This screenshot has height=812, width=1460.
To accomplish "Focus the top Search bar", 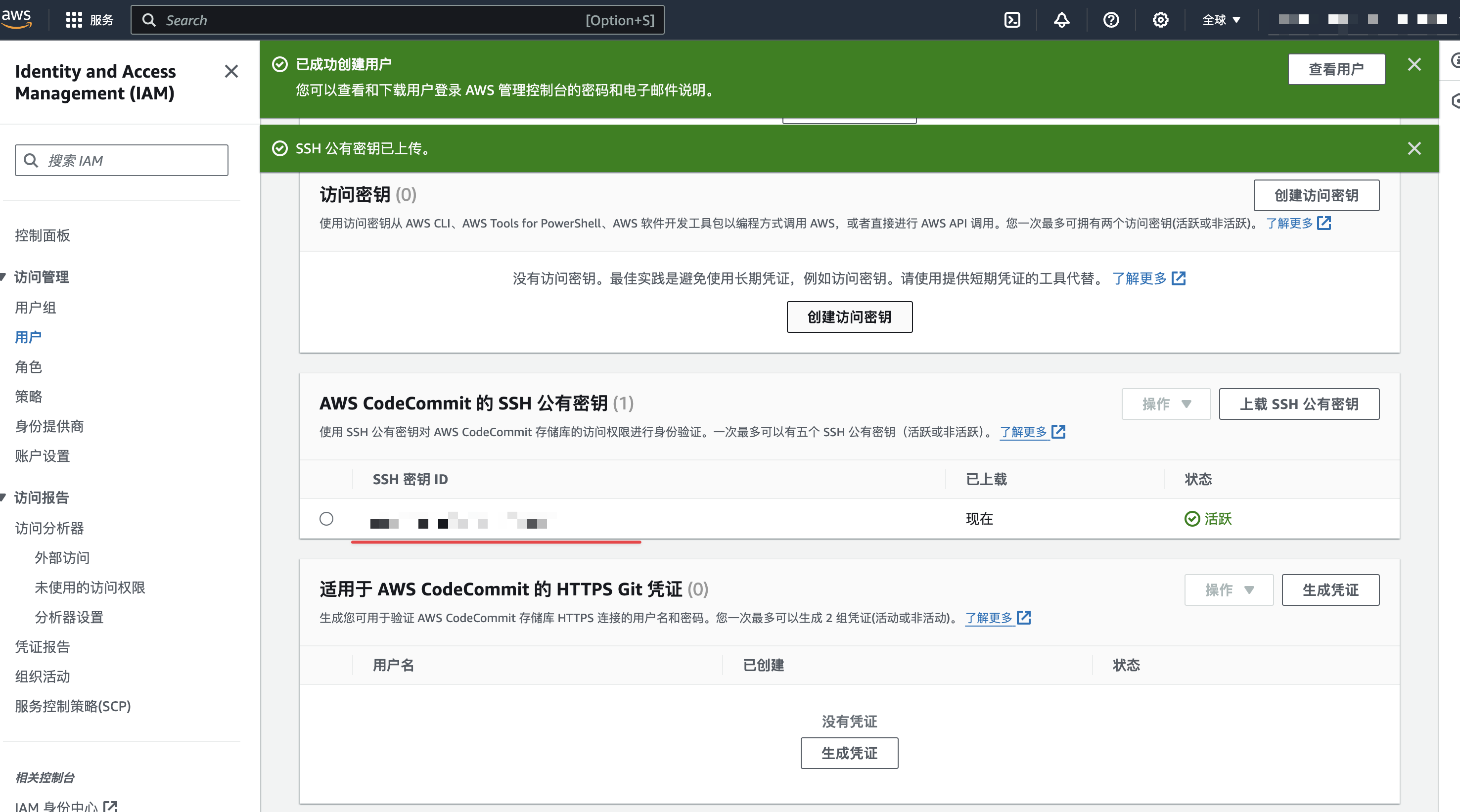I will [397, 20].
